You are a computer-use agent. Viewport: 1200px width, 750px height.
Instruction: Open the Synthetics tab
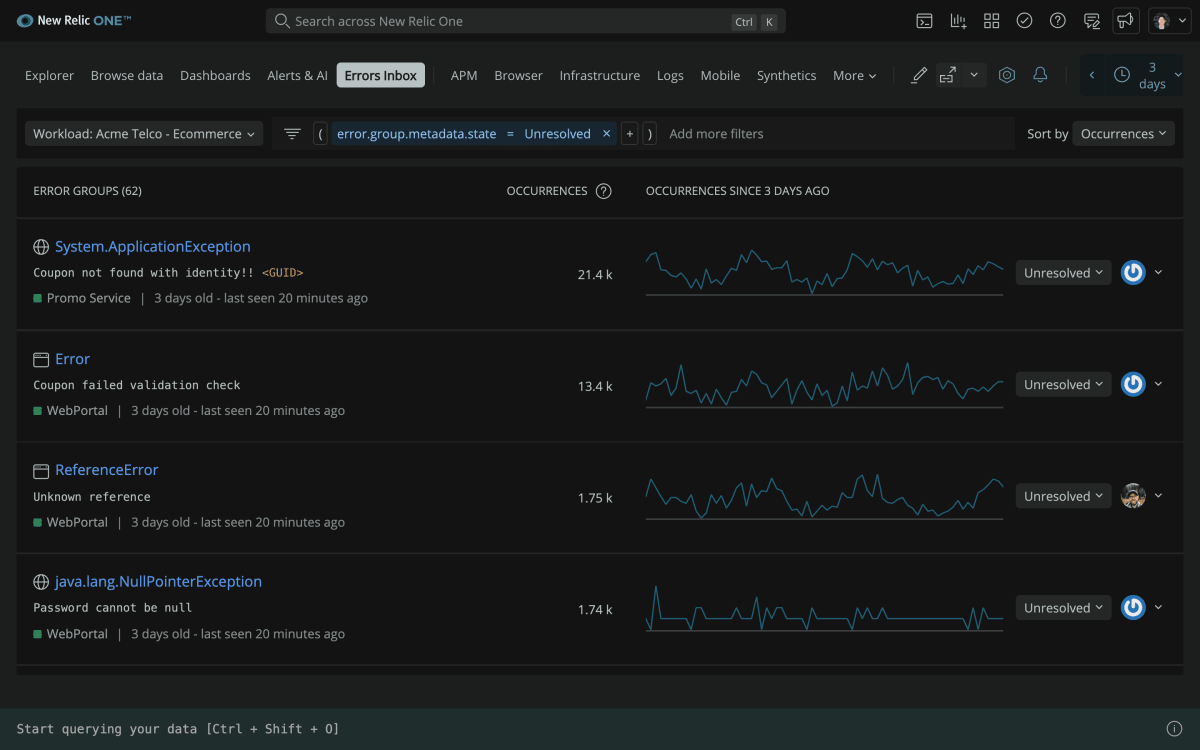tap(786, 75)
